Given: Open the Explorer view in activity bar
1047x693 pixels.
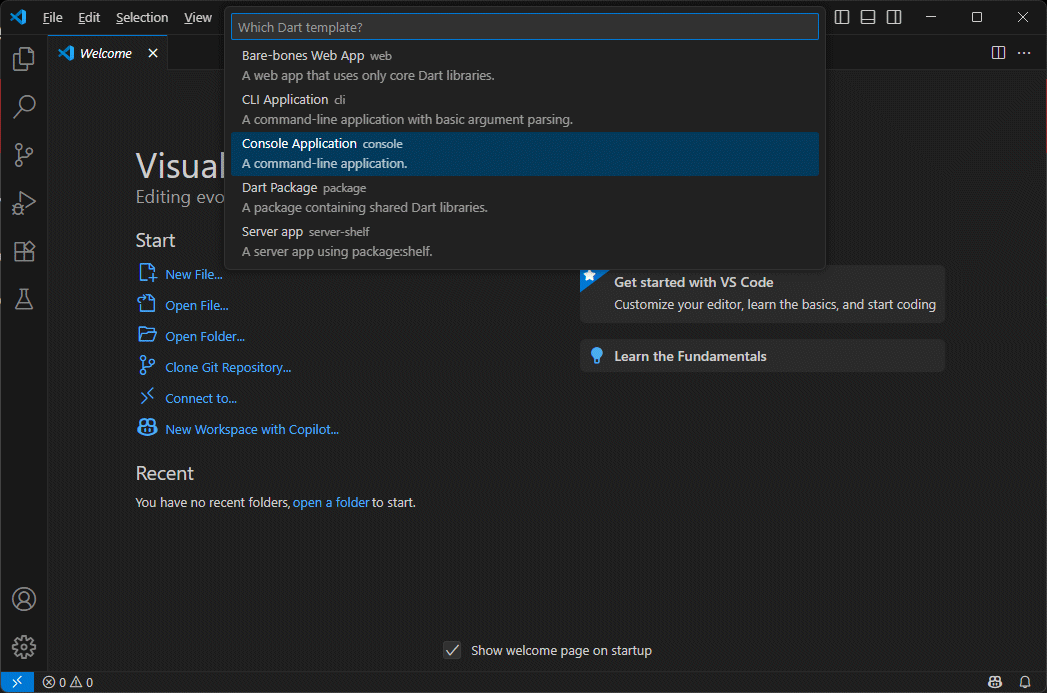Looking at the screenshot, I should [x=24, y=60].
